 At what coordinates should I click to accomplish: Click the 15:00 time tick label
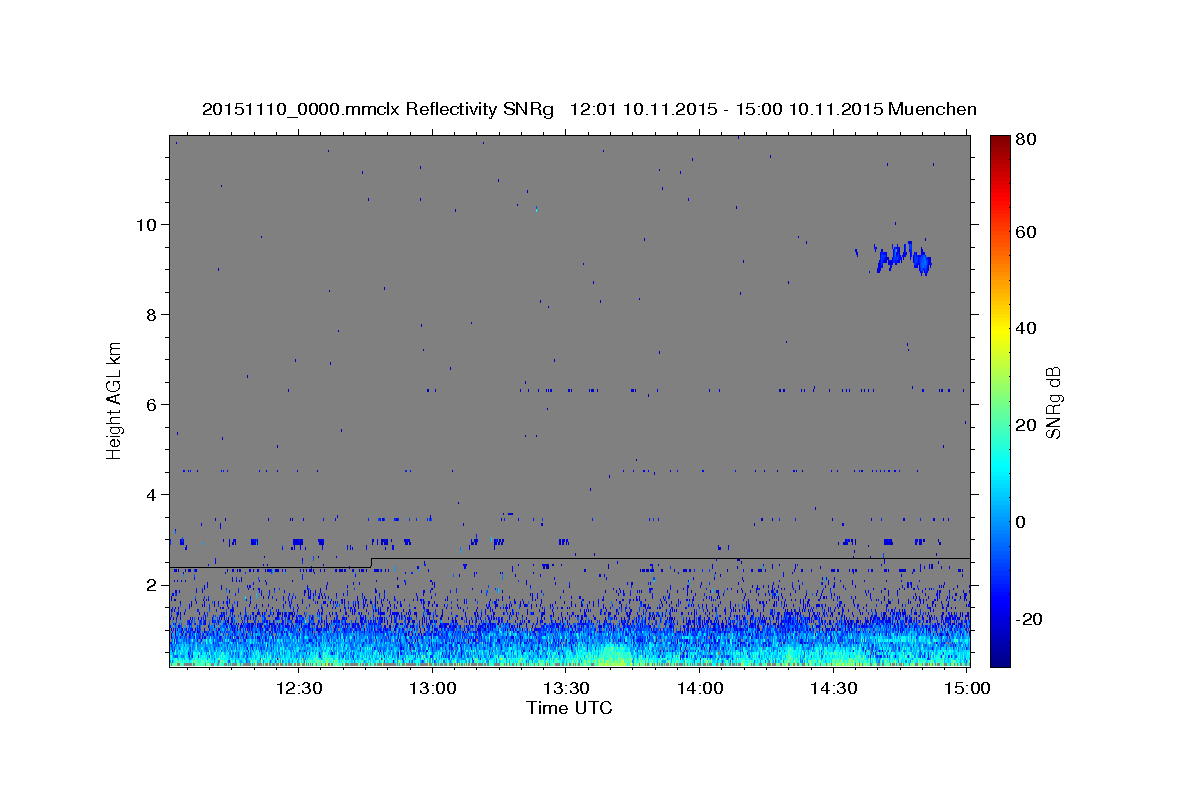[x=967, y=689]
